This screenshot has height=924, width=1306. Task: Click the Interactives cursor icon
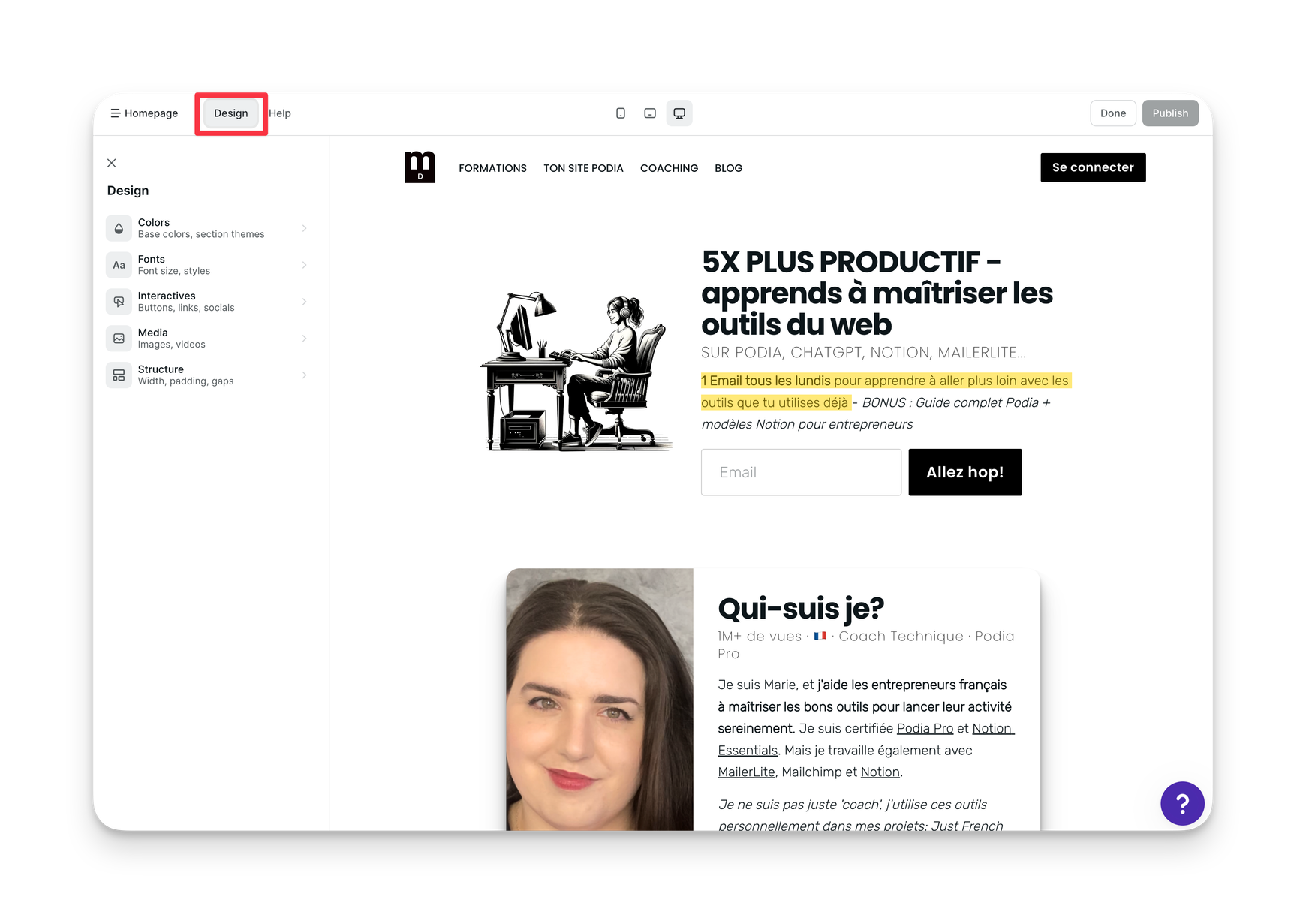119,302
